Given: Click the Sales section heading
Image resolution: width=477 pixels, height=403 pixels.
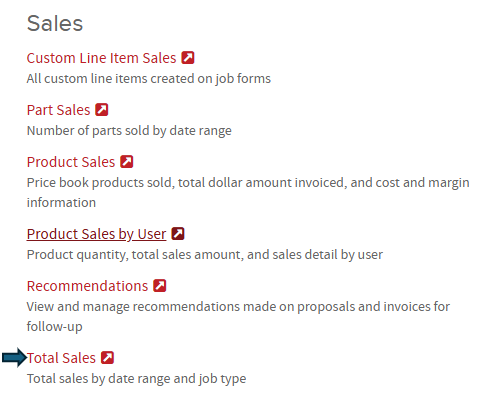Looking at the screenshot, I should pyautogui.click(x=55, y=24).
